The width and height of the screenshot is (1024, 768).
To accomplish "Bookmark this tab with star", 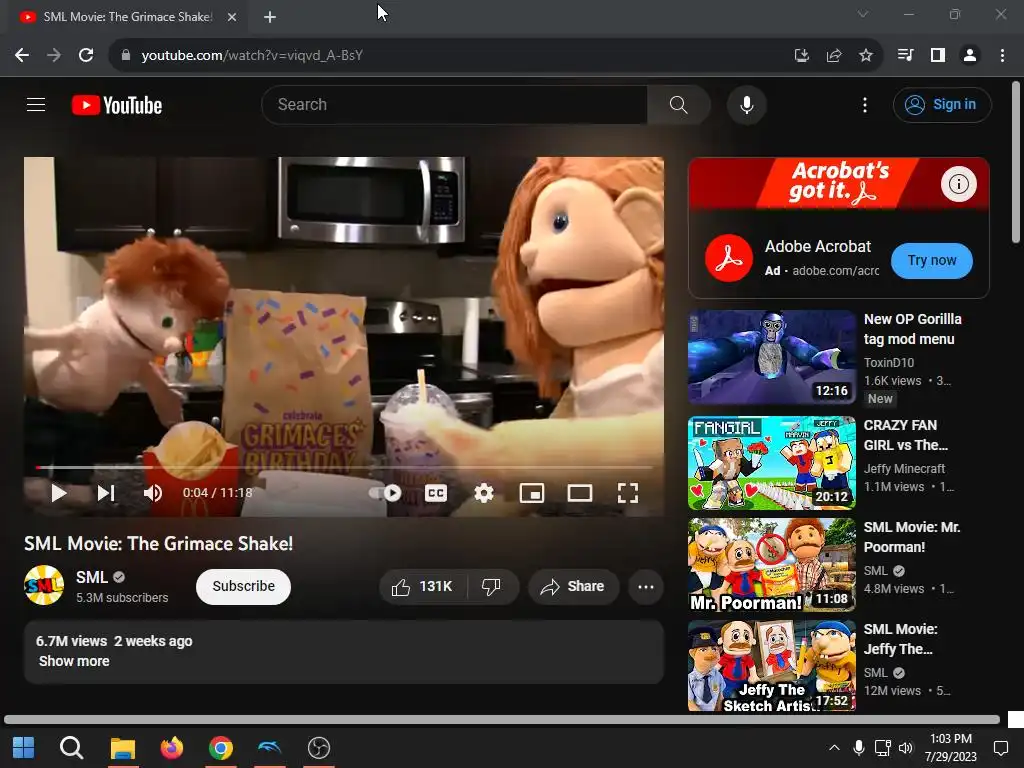I will point(865,56).
